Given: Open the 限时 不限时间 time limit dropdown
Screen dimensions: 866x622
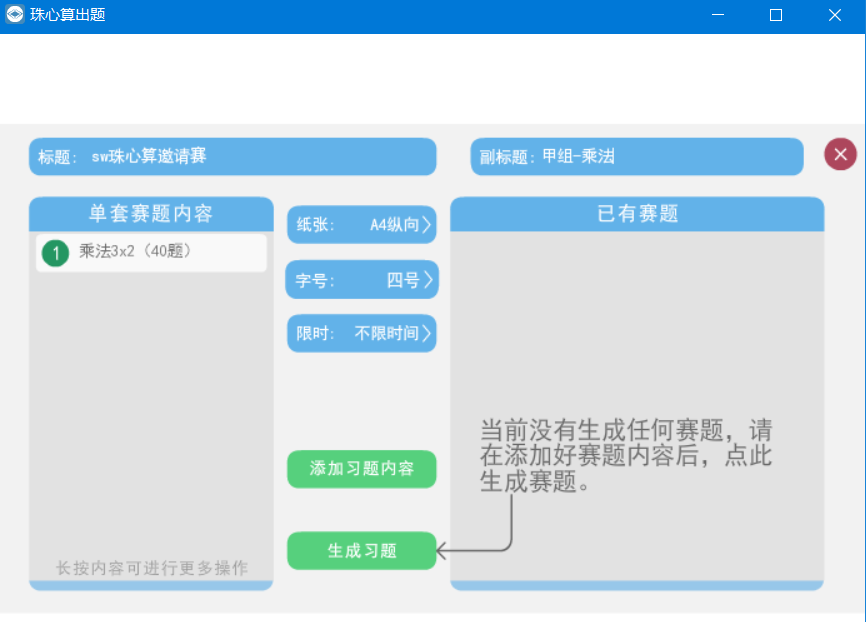Looking at the screenshot, I should tap(362, 333).
